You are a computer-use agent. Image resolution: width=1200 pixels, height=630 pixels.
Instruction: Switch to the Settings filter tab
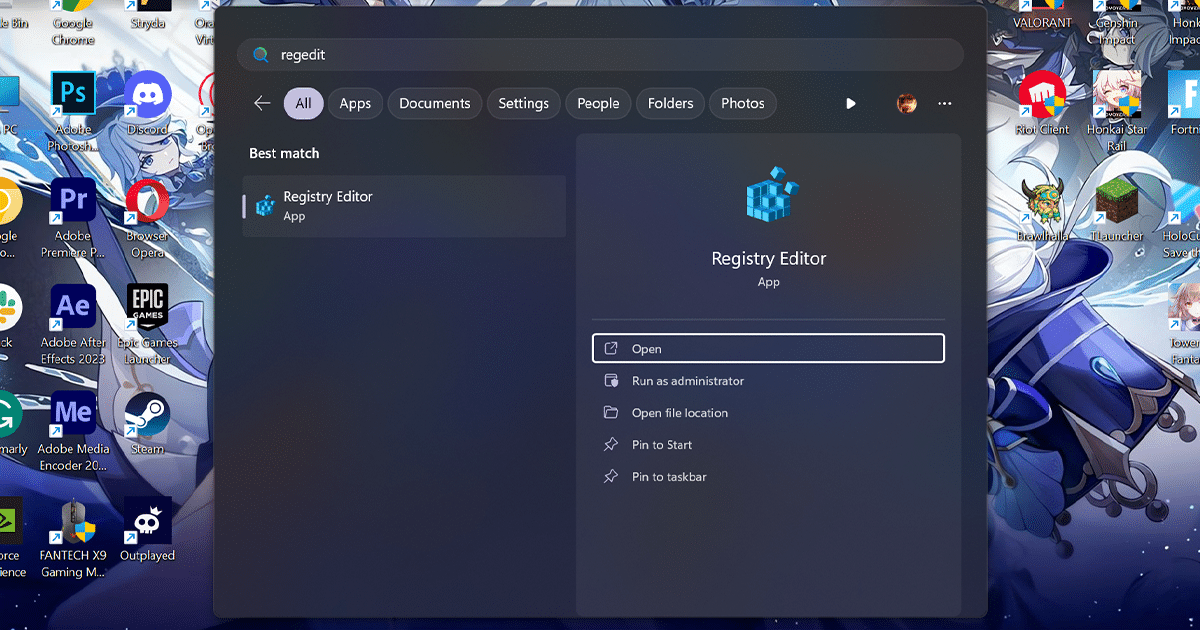[x=523, y=103]
